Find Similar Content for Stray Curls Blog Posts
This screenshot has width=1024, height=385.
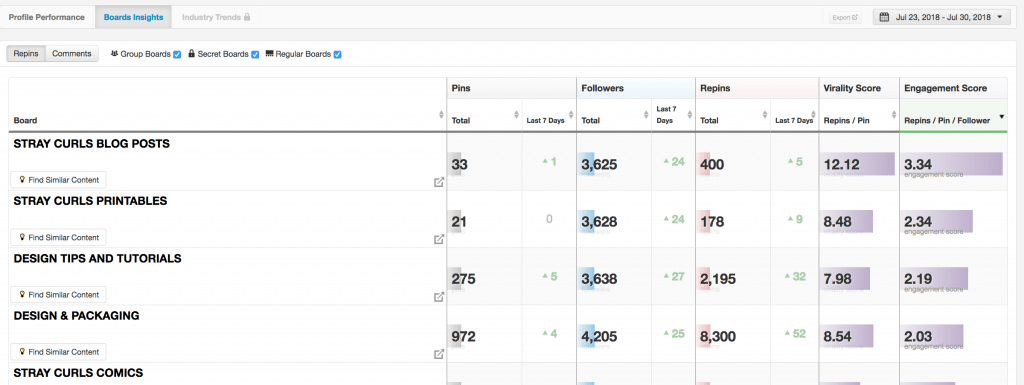pos(58,179)
